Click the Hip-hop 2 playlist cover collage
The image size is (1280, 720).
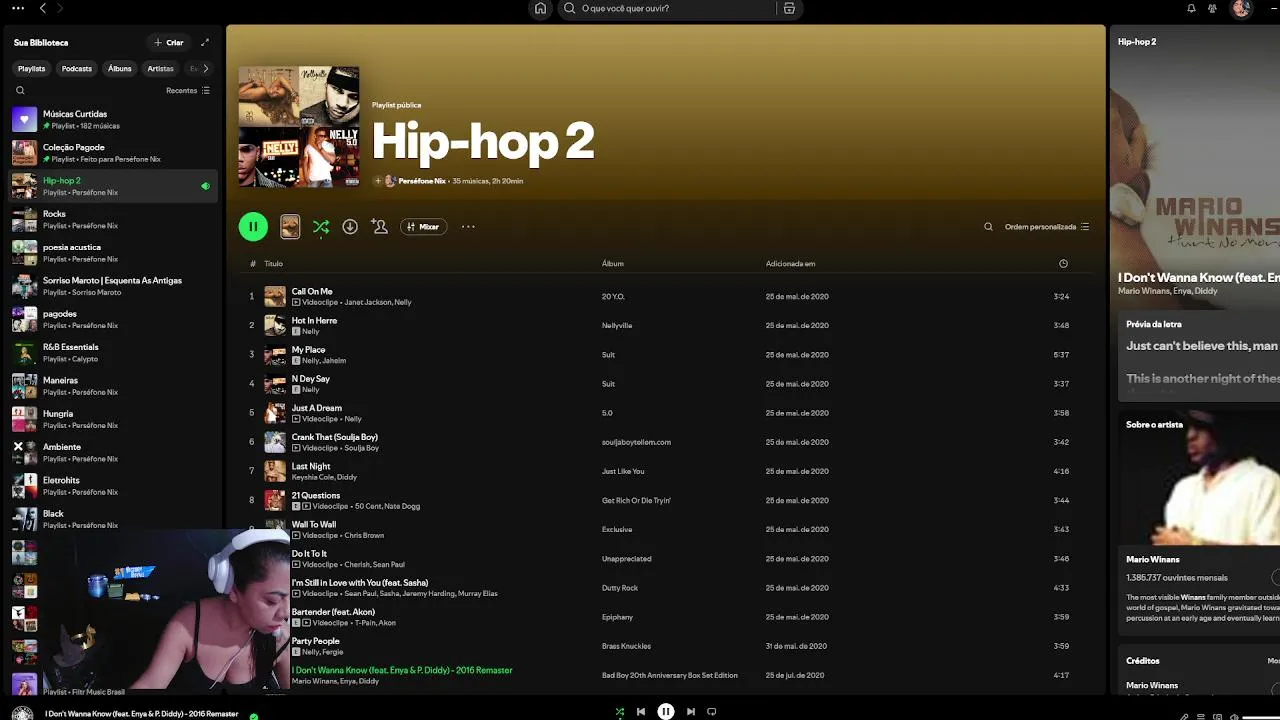tap(299, 127)
